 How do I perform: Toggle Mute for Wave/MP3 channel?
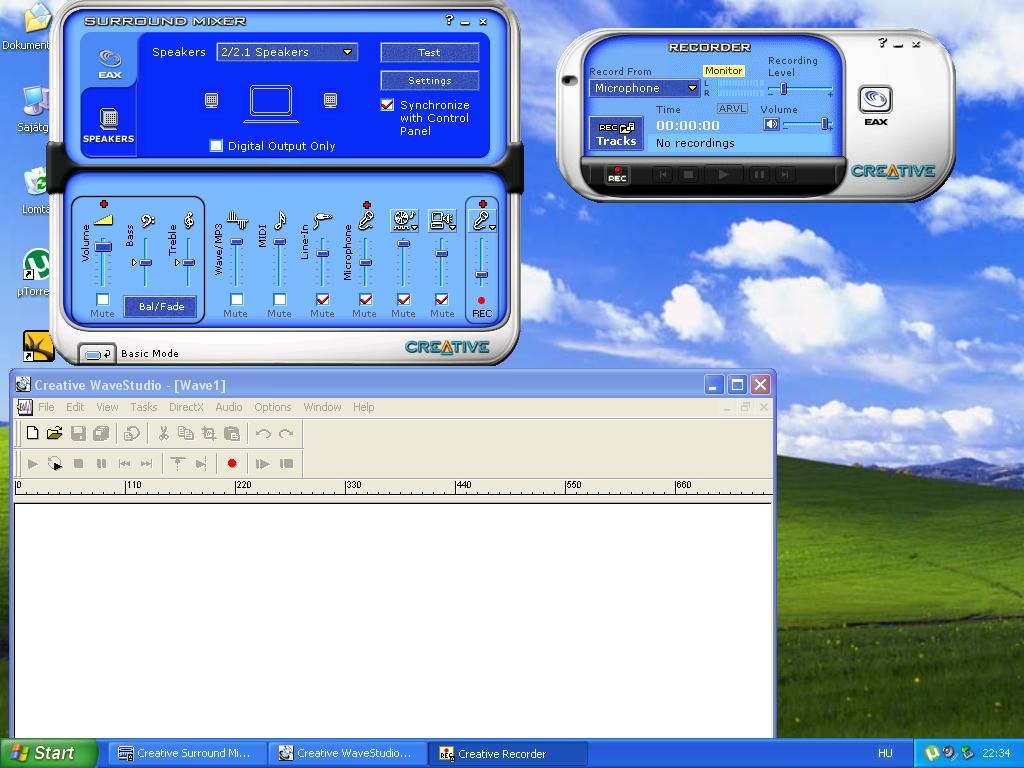coord(236,299)
